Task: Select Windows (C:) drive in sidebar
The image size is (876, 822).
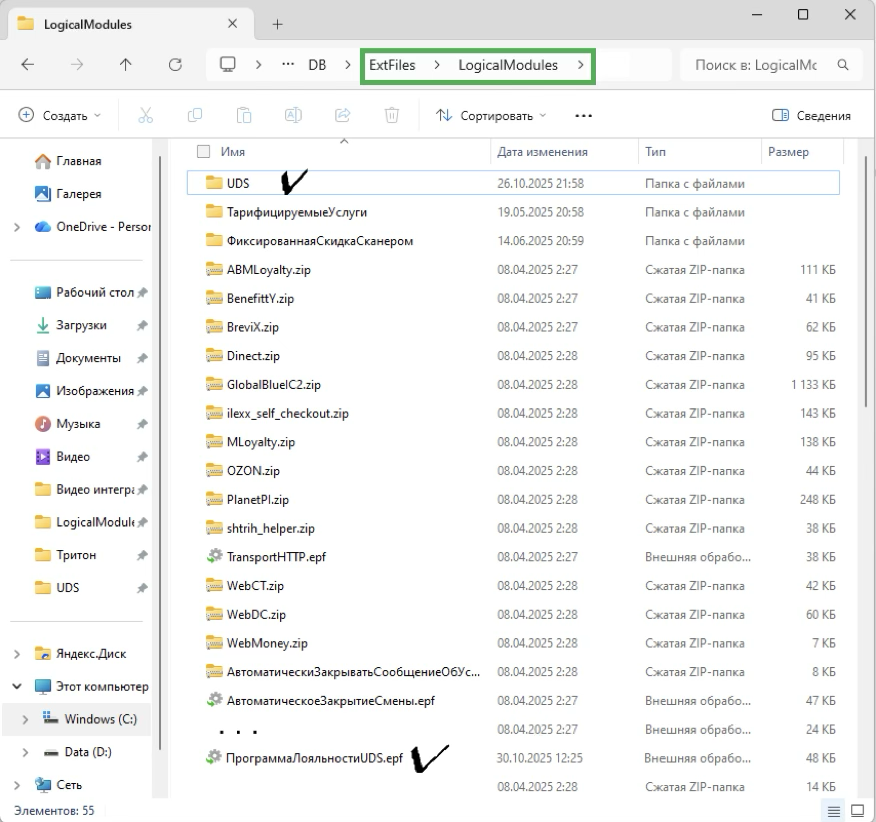Action: (x=100, y=719)
